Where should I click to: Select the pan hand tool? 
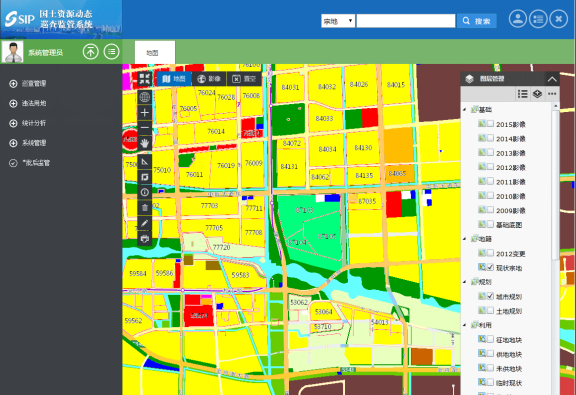pyautogui.click(x=145, y=143)
